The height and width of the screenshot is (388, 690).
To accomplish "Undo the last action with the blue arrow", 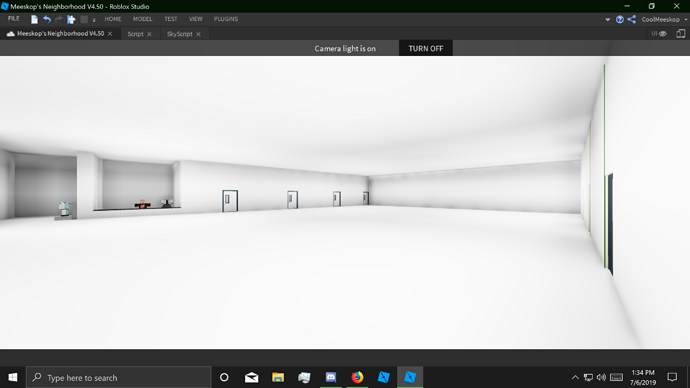I will click(47, 19).
